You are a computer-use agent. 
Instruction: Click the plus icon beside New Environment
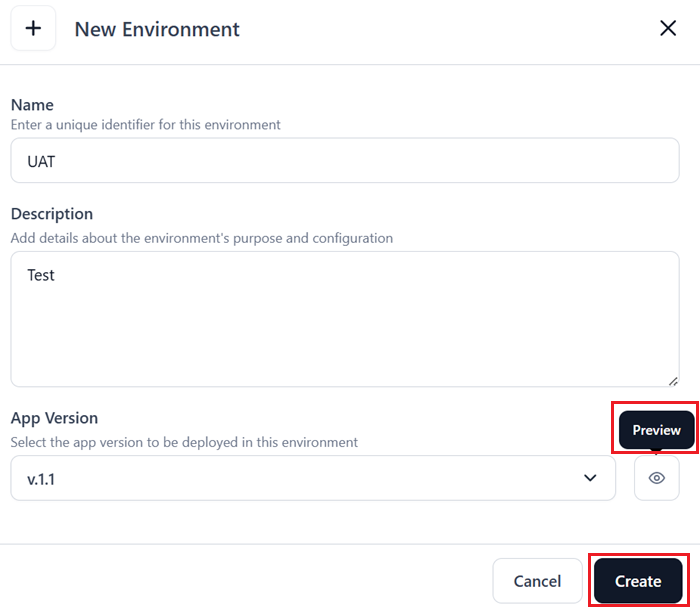click(x=33, y=29)
